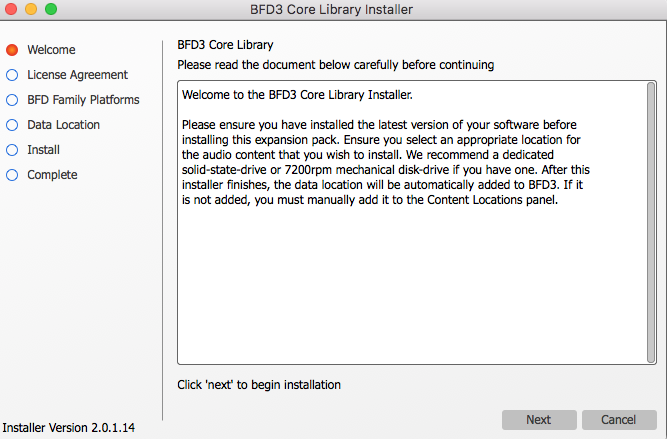Click the Data Location step circle
The width and height of the screenshot is (667, 439).
click(x=12, y=125)
